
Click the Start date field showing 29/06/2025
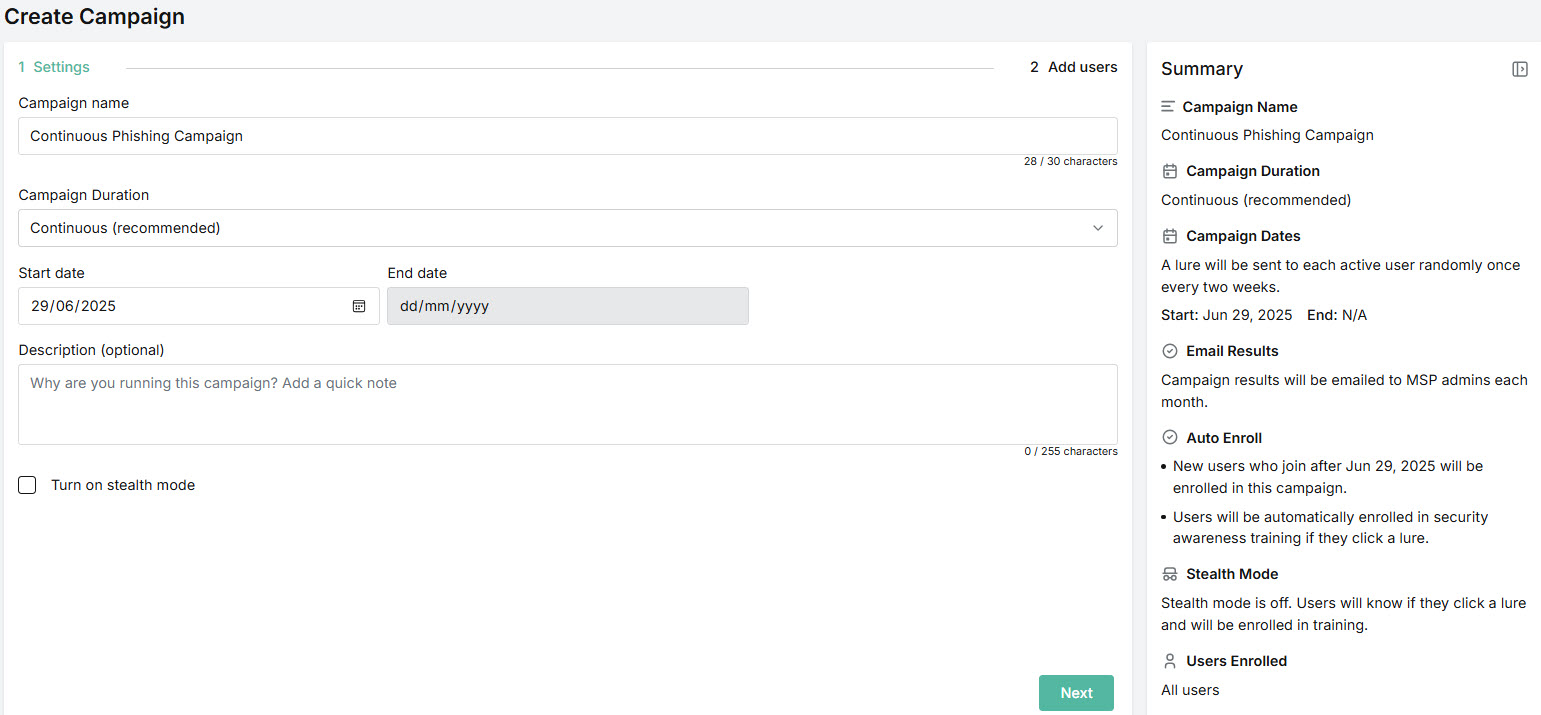point(199,306)
